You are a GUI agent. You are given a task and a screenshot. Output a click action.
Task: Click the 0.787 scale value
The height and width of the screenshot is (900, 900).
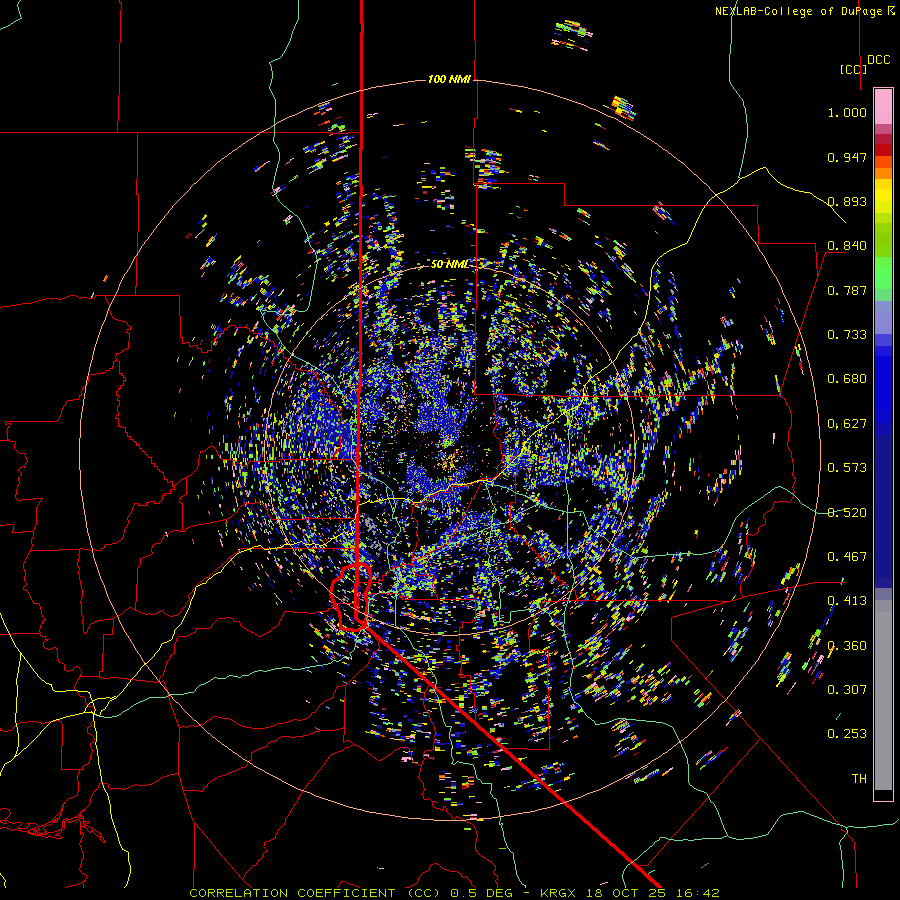coord(847,290)
